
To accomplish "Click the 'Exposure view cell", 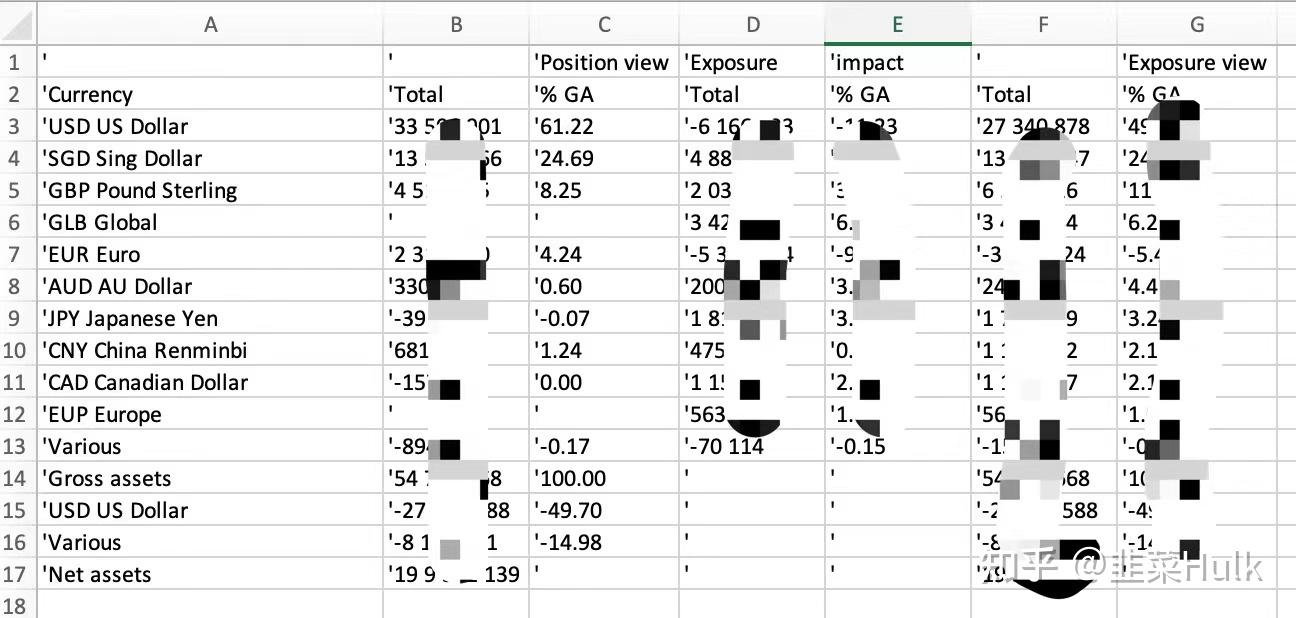I will click(x=1196, y=62).
